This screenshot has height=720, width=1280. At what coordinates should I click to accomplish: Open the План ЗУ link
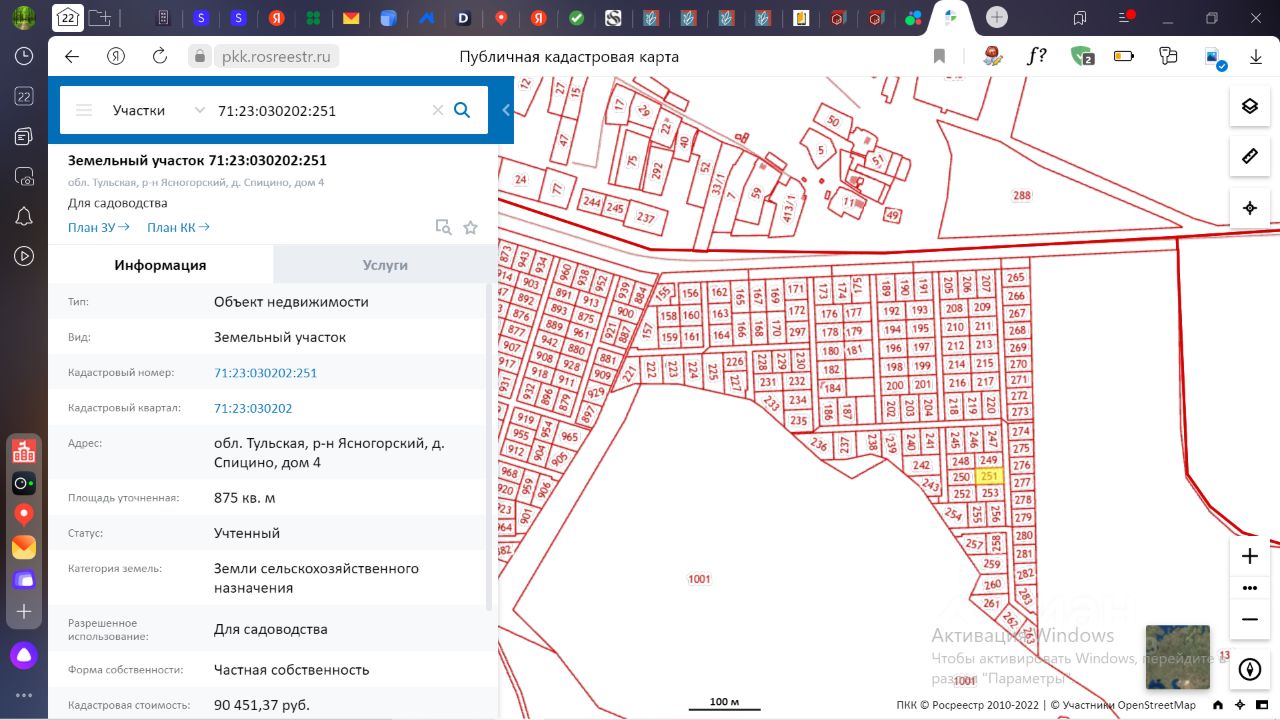coord(99,227)
